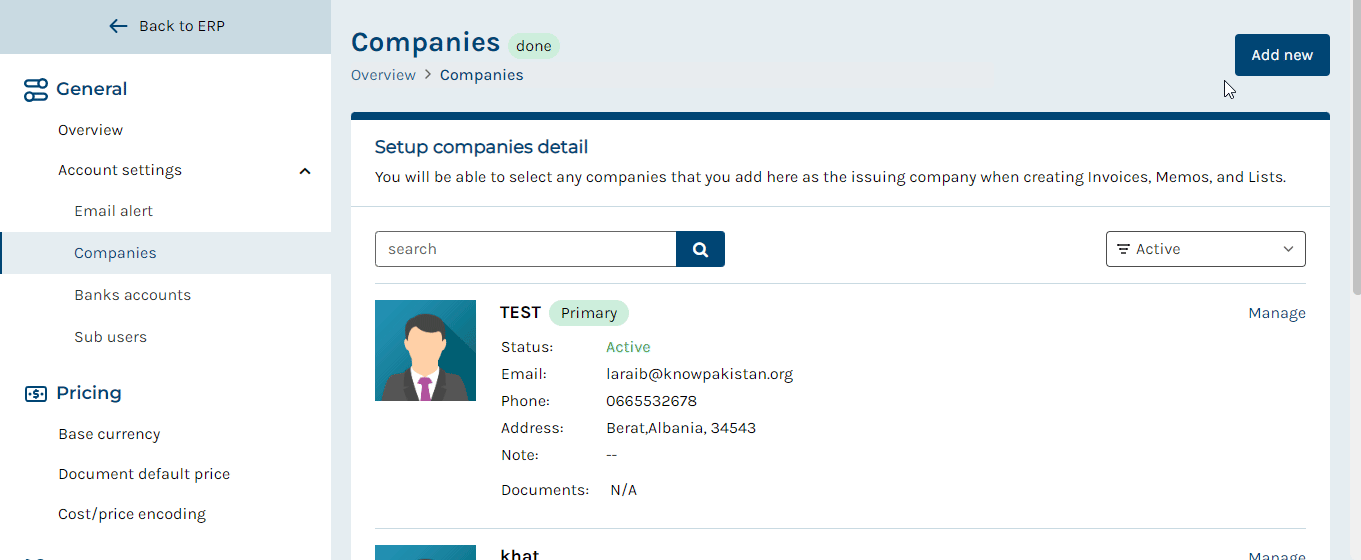Click the Add new button
The image size is (1361, 560).
coord(1282,55)
